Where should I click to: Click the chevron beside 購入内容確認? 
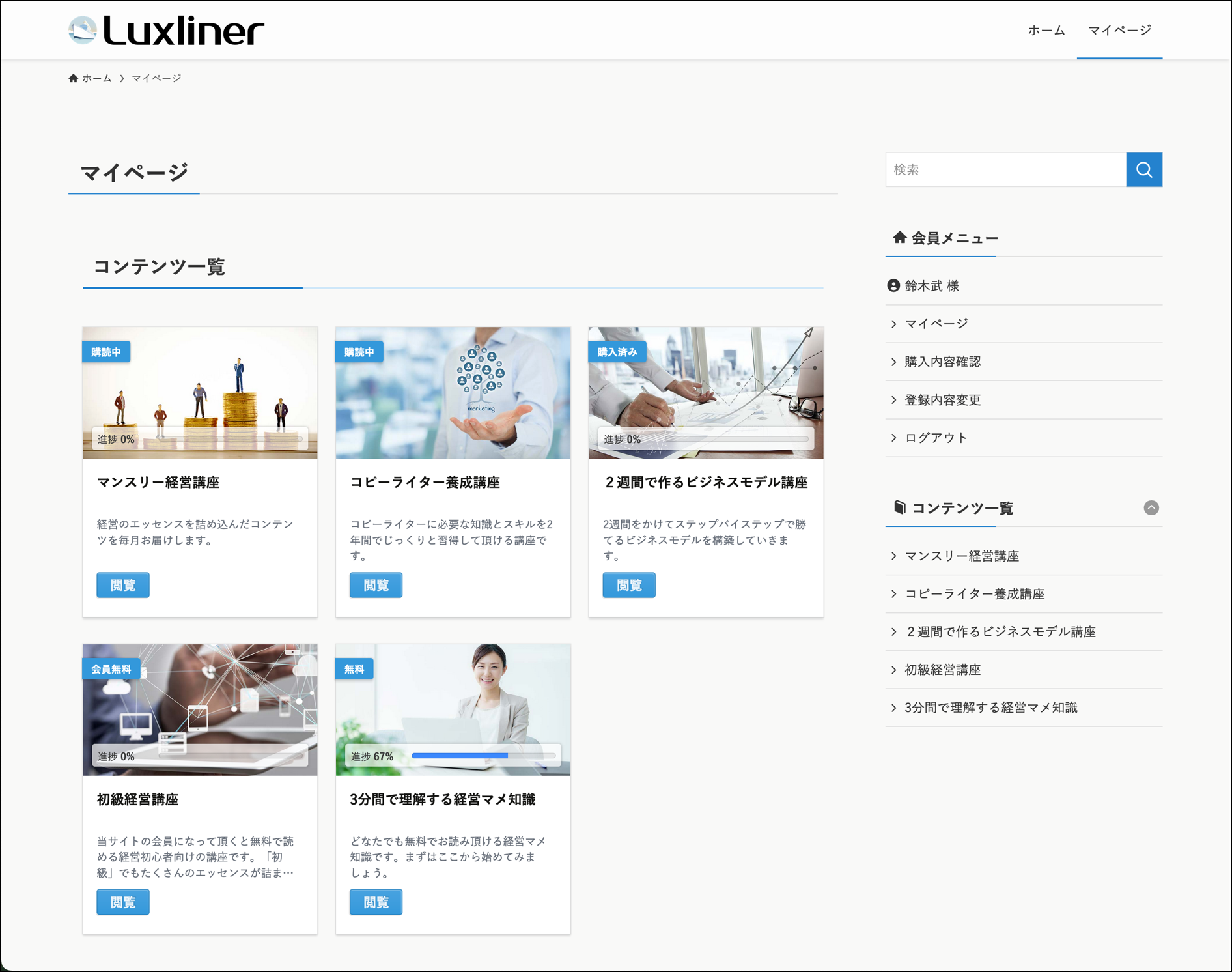(893, 362)
